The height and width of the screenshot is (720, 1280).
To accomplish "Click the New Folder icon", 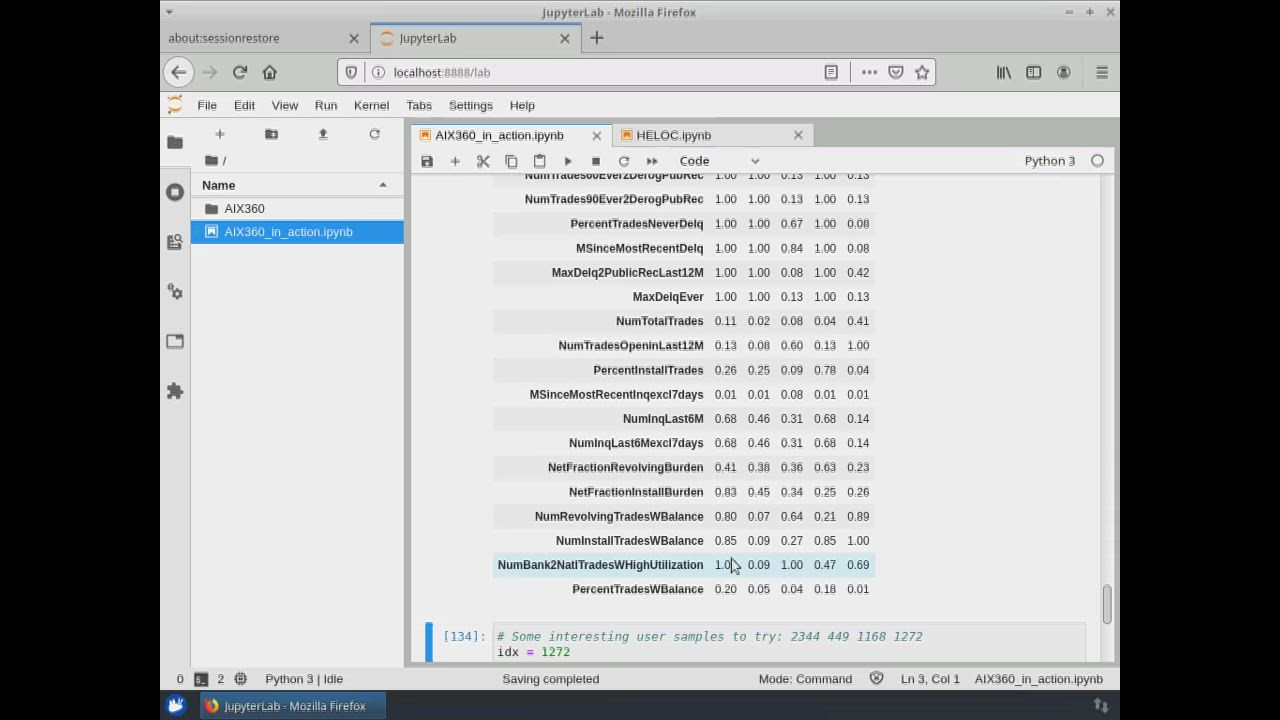I will (271, 134).
